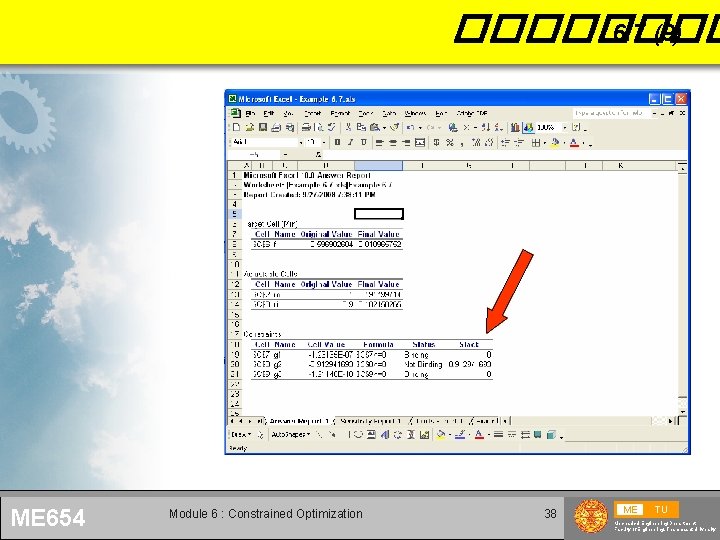Open the Font name dropdown
Image resolution: width=720 pixels, height=540 pixels.
(300, 143)
